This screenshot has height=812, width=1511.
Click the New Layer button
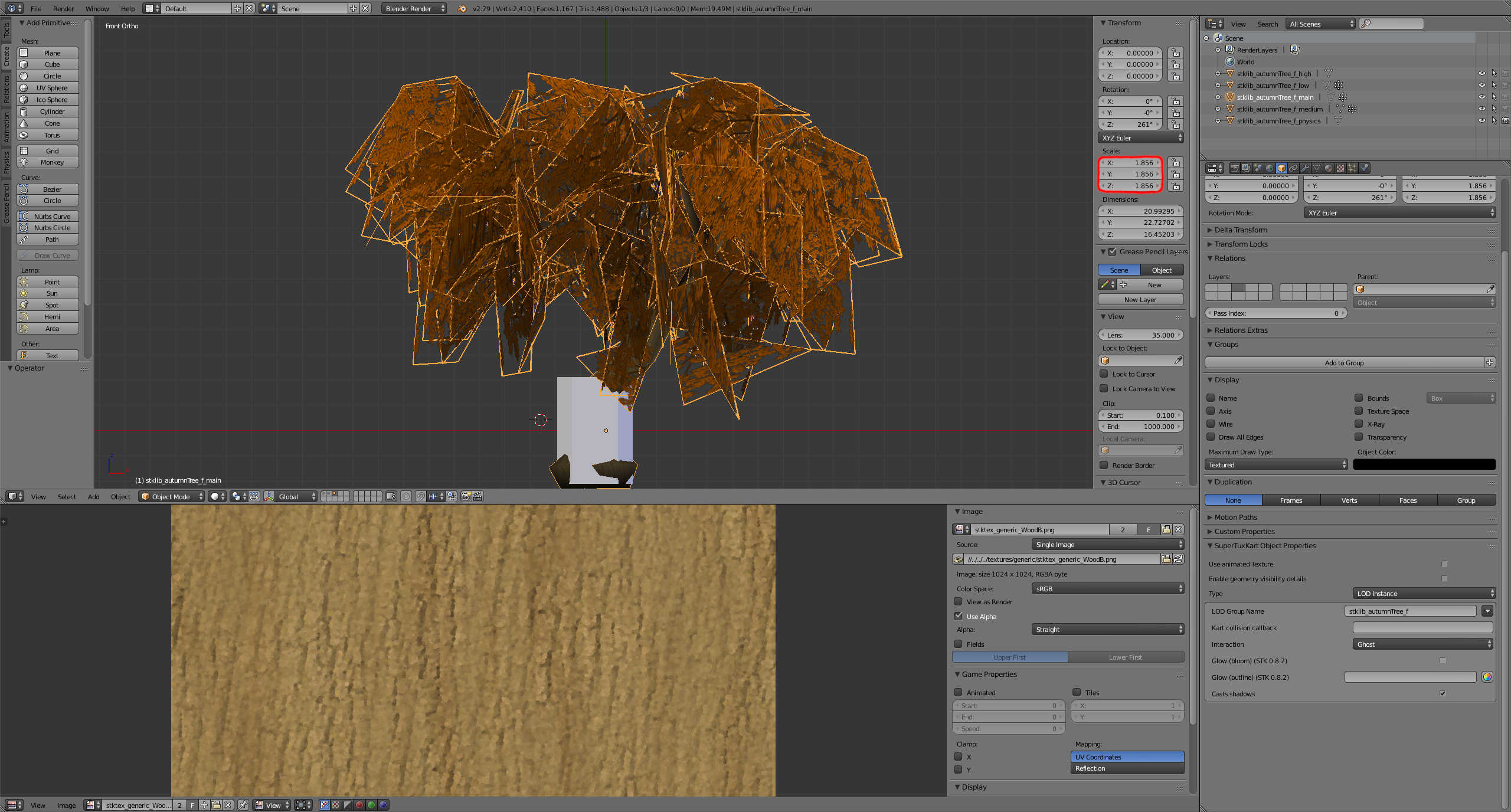(x=1140, y=300)
